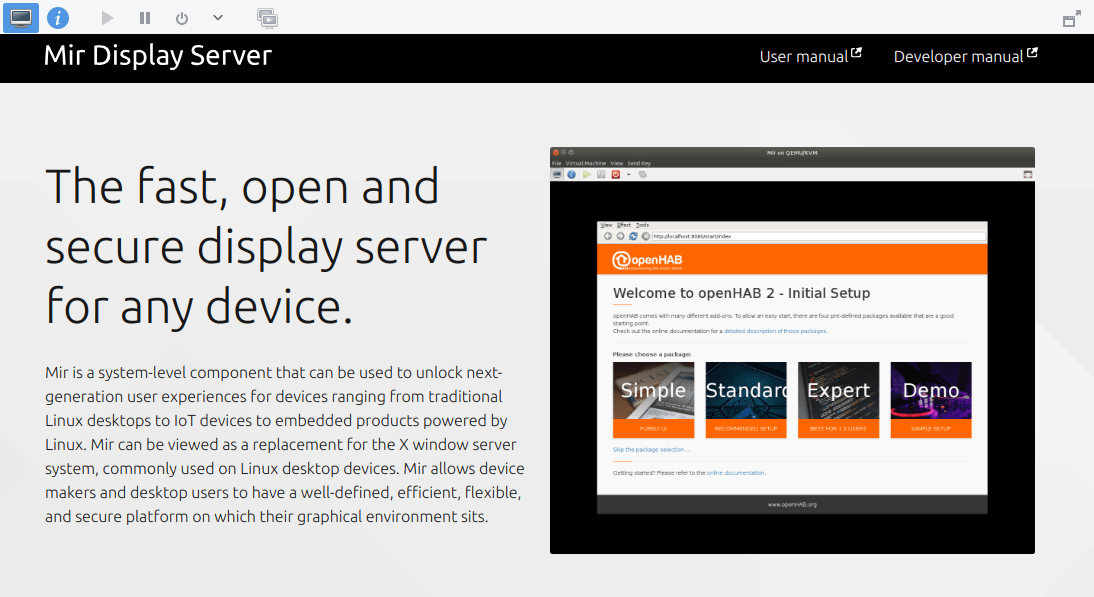Image resolution: width=1094 pixels, height=597 pixels.
Task: Open the Developer manual link
Action: pyautogui.click(x=966, y=56)
